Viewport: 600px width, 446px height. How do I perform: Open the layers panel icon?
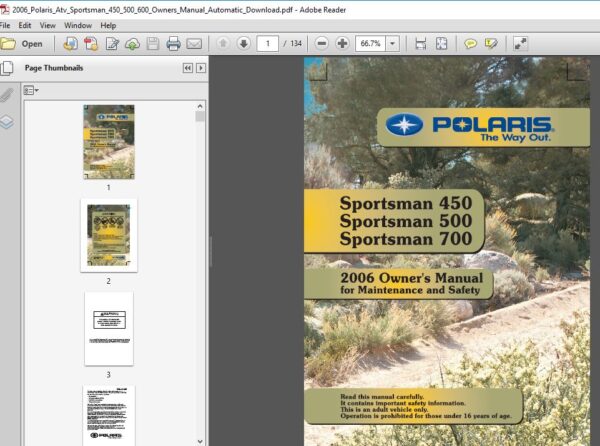point(7,122)
